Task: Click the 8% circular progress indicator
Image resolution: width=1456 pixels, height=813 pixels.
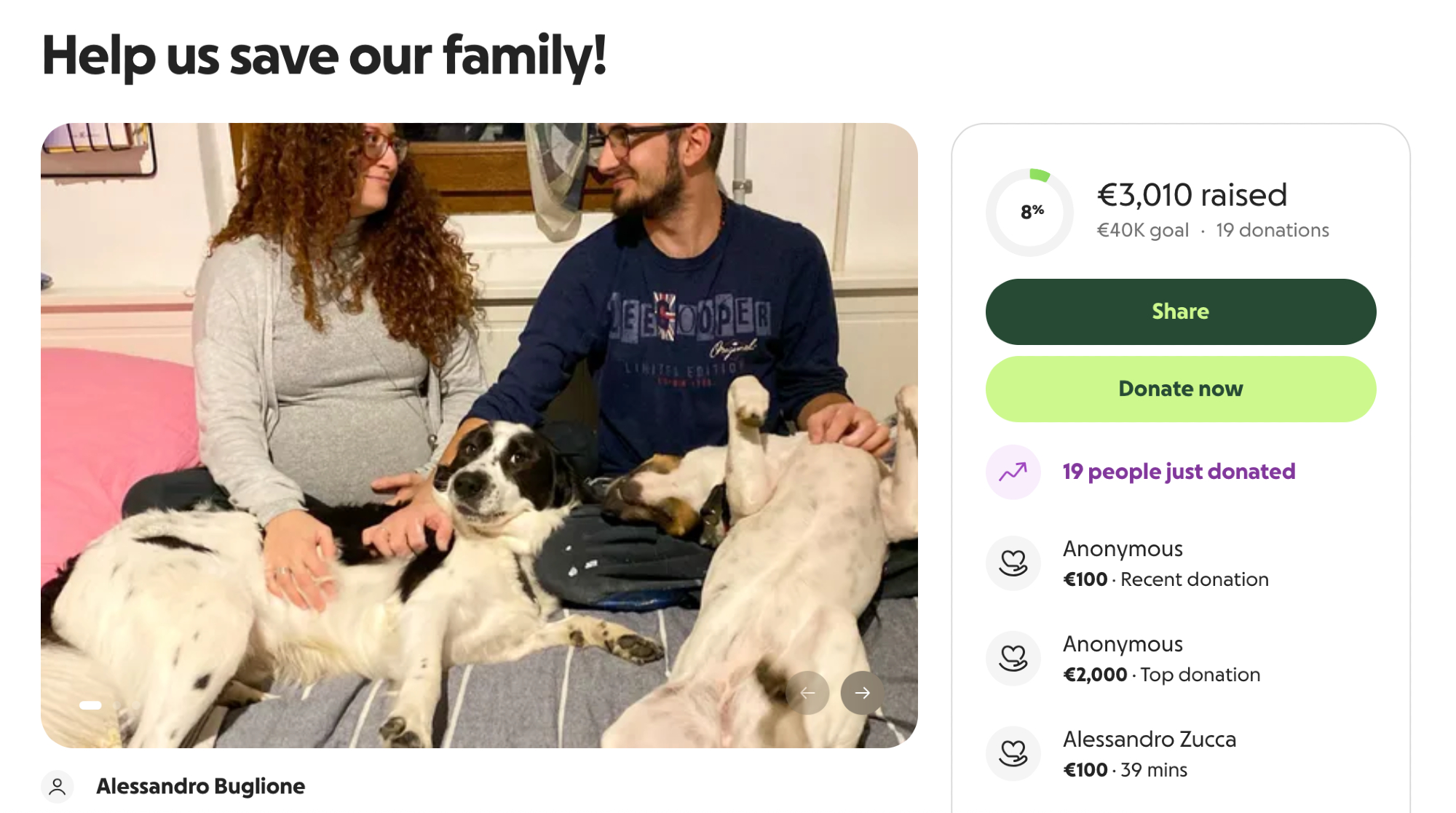Action: click(x=1029, y=213)
